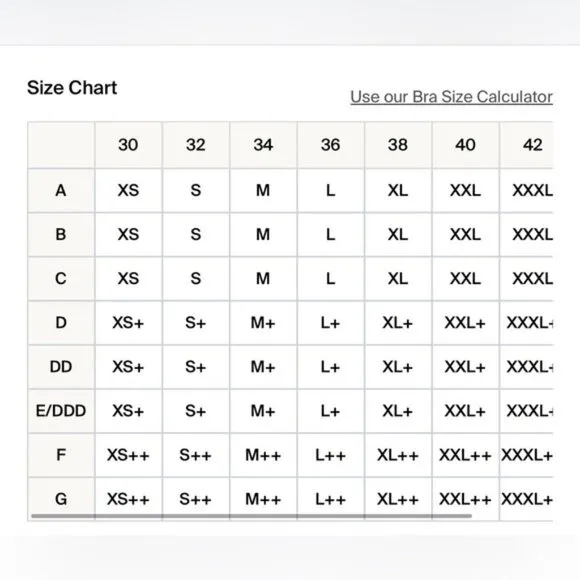Select the 30 band size column header
This screenshot has width=580, height=580.
point(128,145)
